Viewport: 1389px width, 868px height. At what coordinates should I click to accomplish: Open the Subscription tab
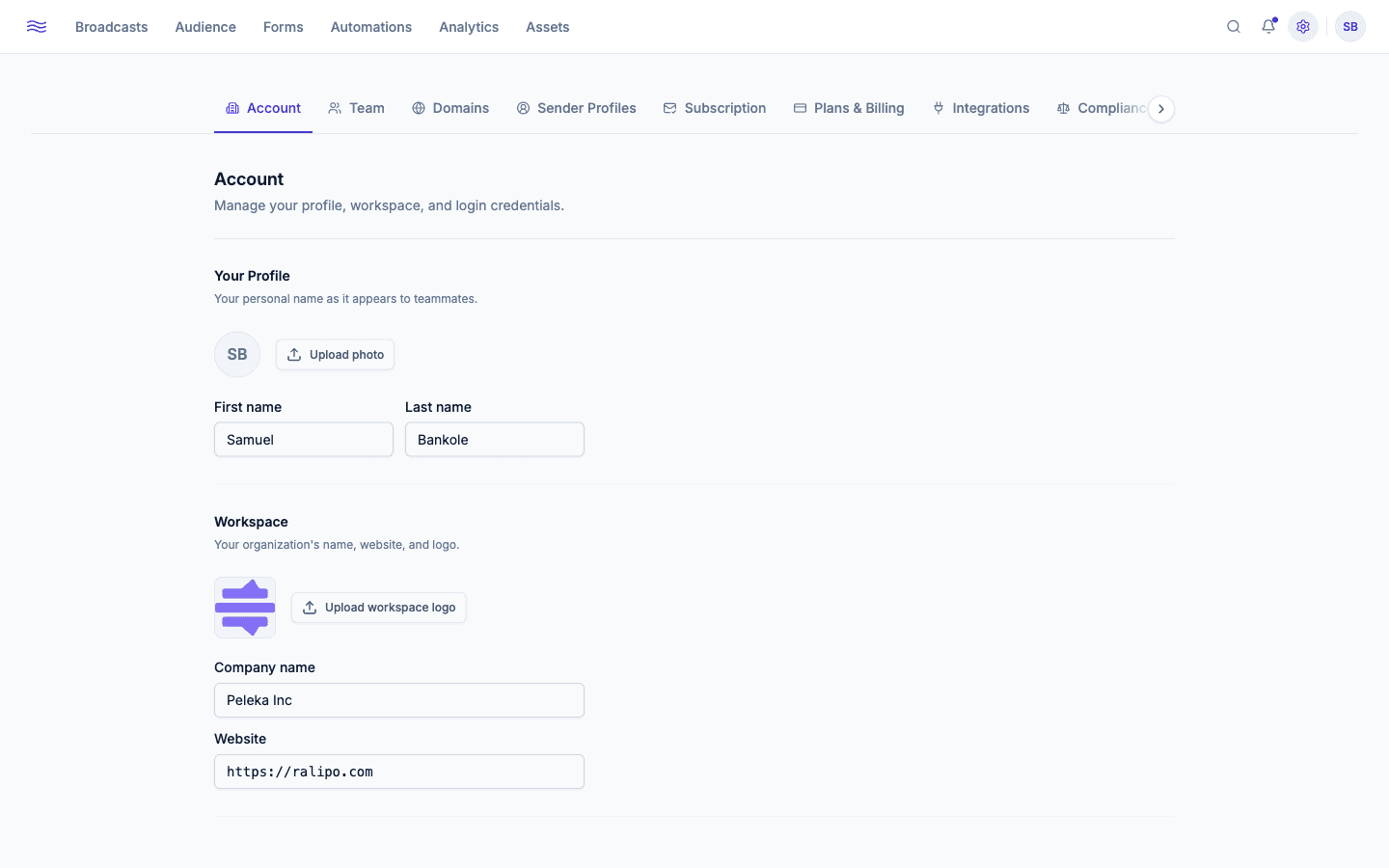point(715,108)
